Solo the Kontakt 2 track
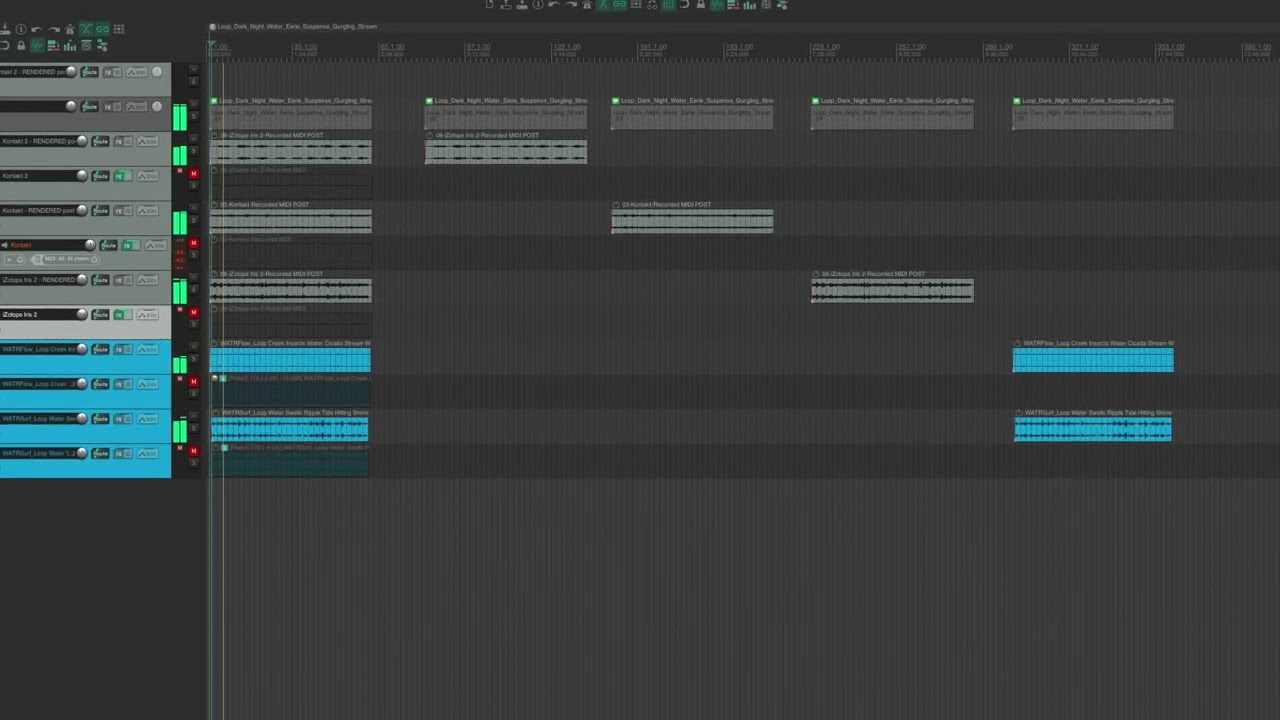 [193, 185]
